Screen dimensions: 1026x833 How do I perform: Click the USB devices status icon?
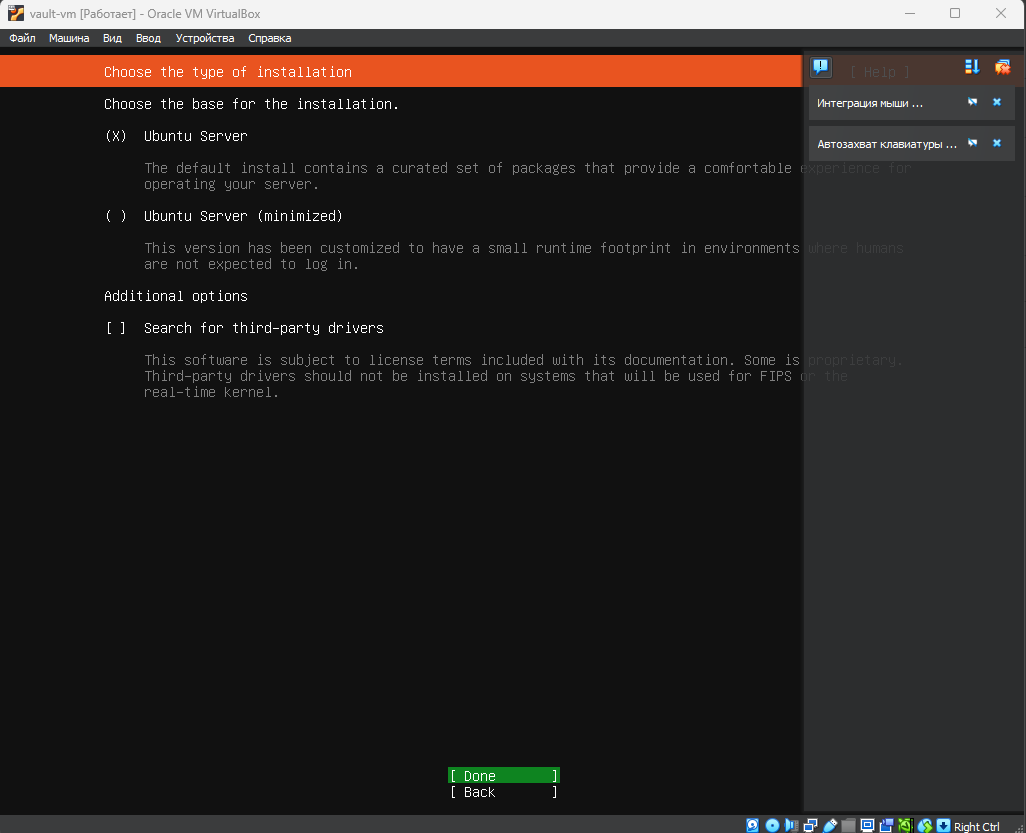pos(830,825)
